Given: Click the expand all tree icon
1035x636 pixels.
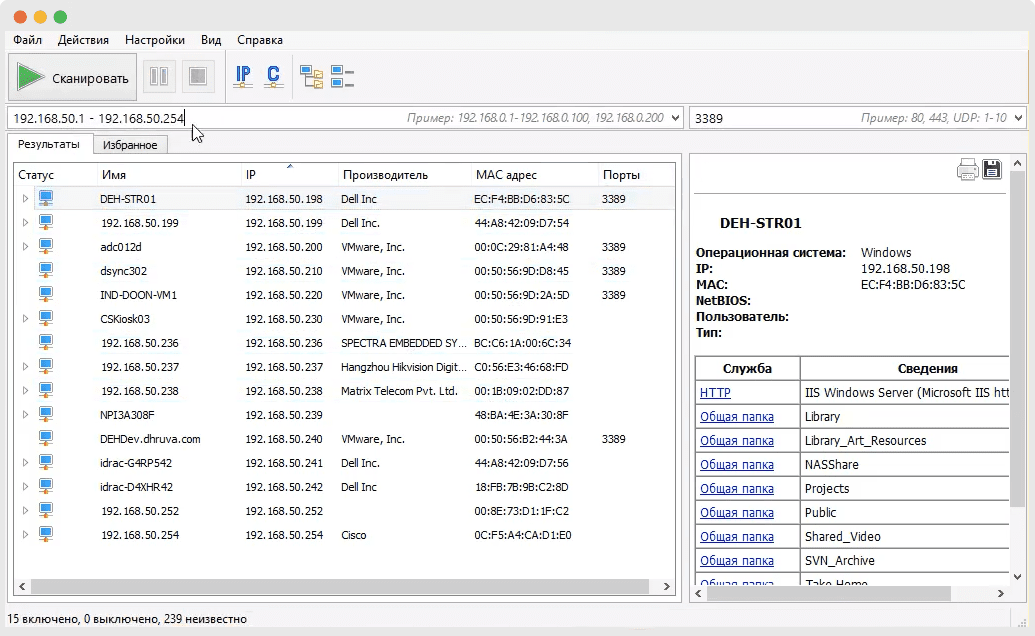Looking at the screenshot, I should click(x=312, y=77).
